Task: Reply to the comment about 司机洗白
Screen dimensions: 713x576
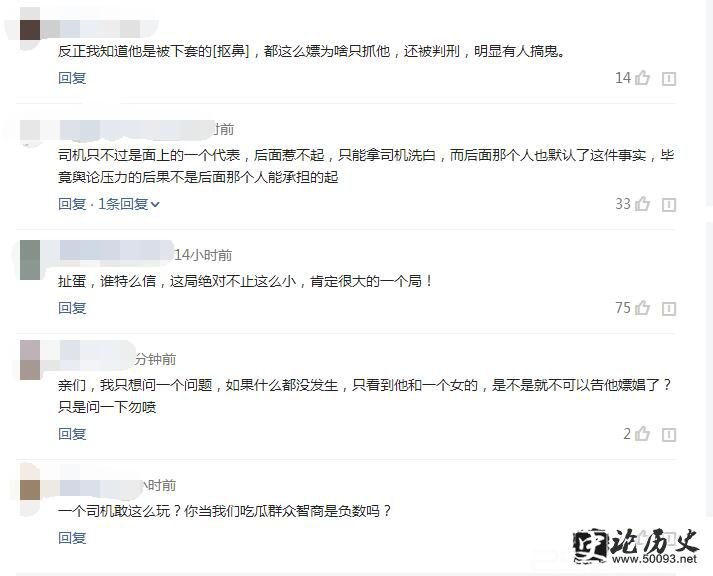Action: click(x=72, y=204)
